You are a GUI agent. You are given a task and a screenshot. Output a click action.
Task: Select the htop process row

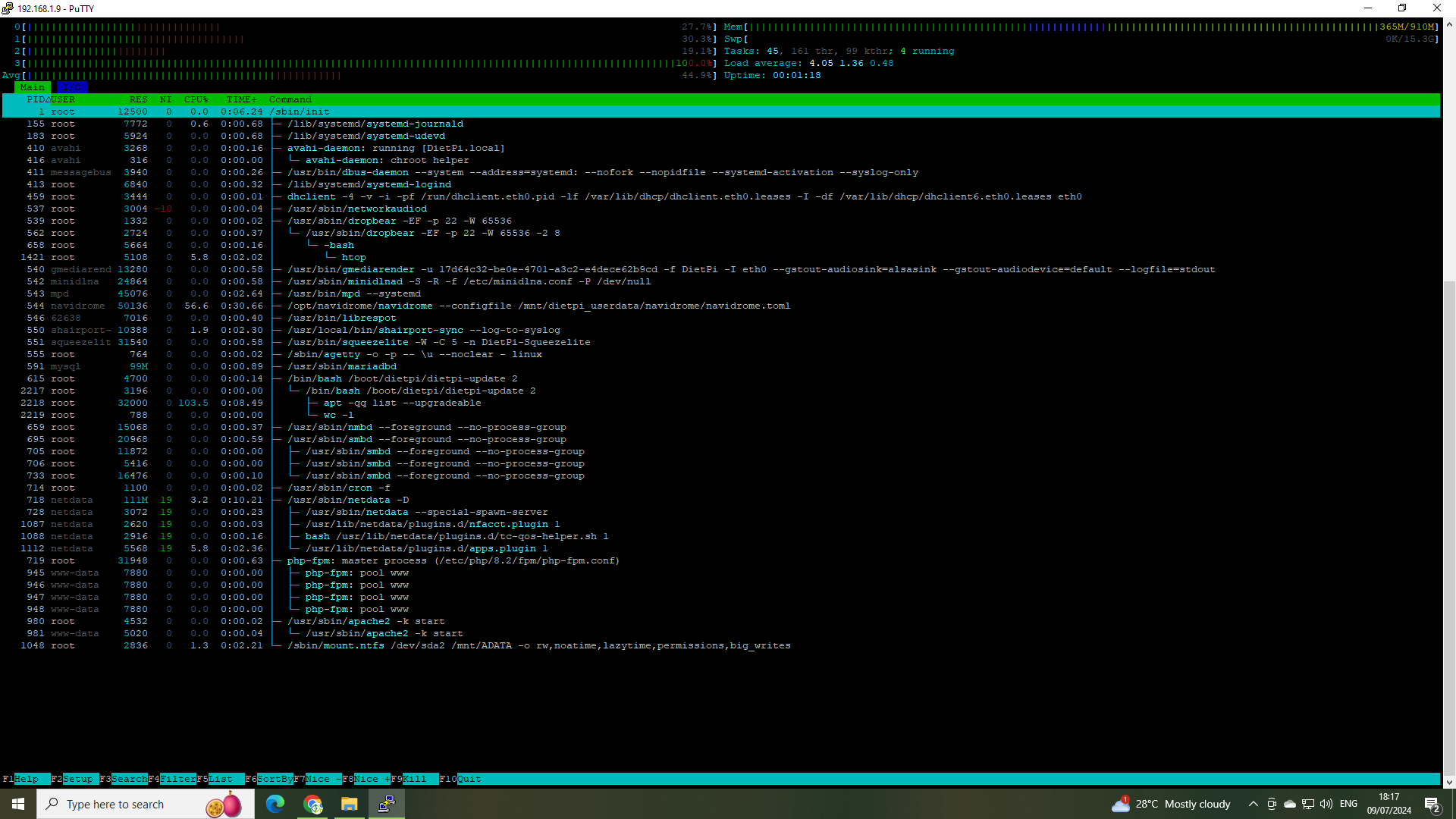point(720,257)
